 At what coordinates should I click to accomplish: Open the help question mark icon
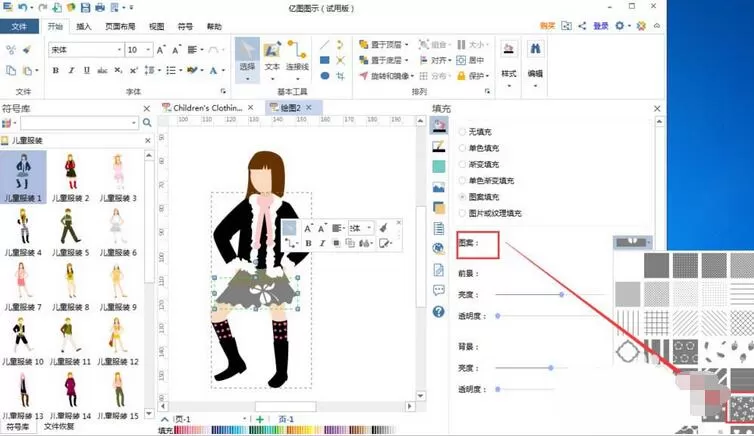point(439,311)
